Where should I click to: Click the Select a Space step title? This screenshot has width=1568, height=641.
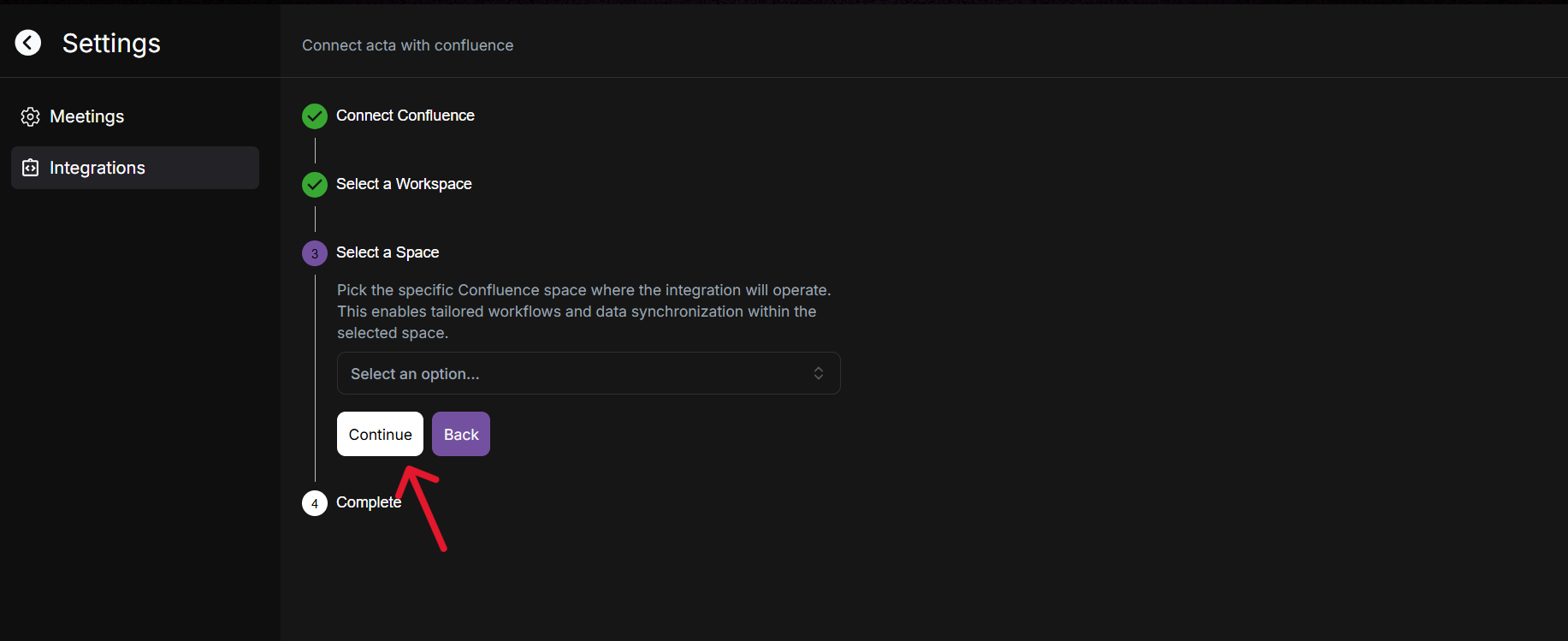[x=388, y=252]
